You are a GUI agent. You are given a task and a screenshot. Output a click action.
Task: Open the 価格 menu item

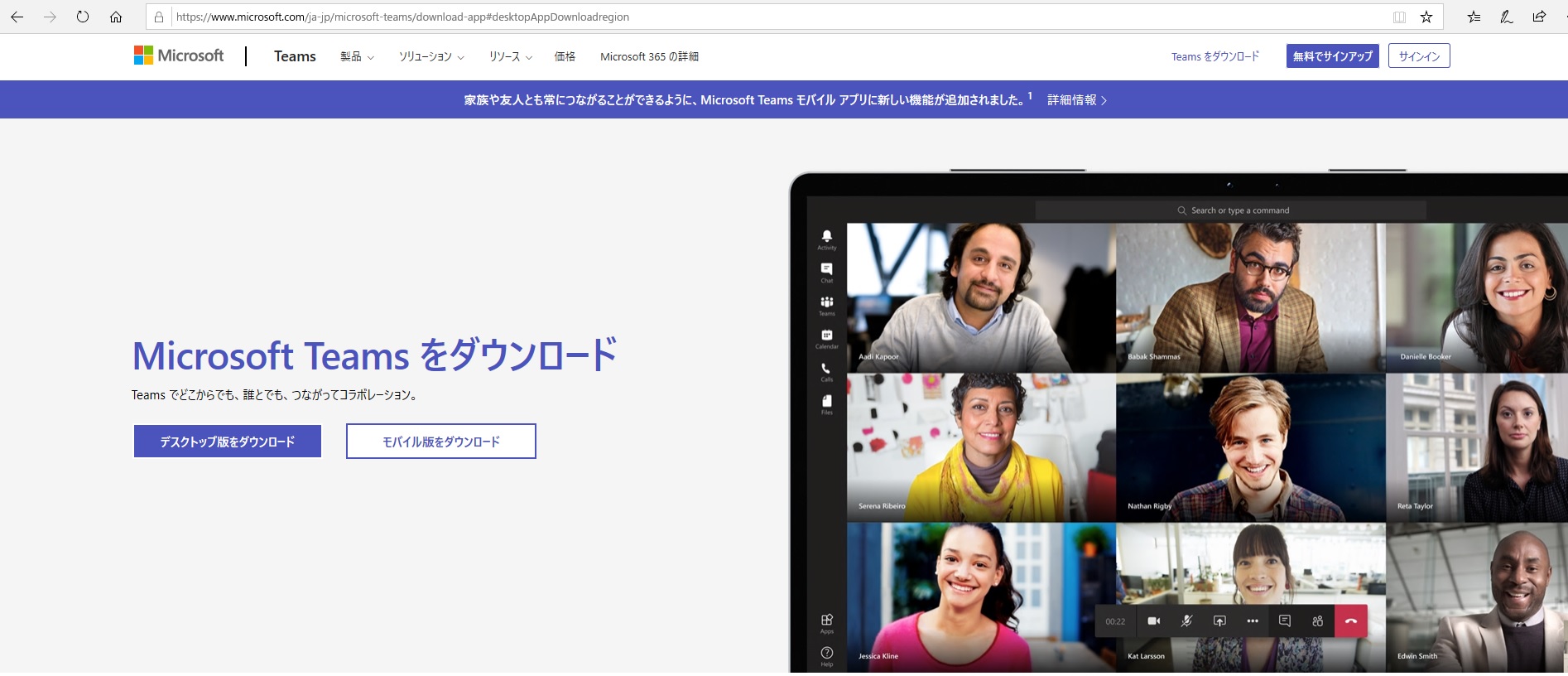click(565, 56)
